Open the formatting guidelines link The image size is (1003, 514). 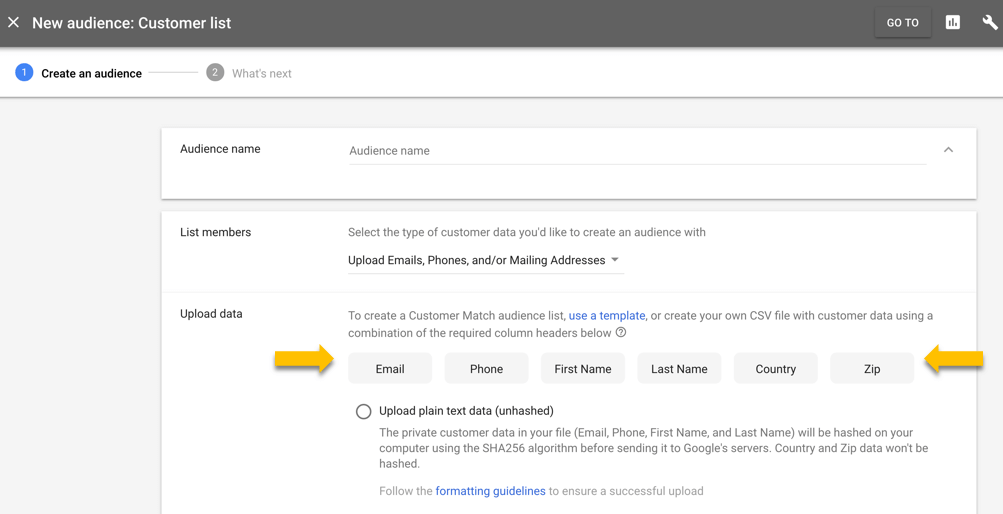pyautogui.click(x=491, y=492)
